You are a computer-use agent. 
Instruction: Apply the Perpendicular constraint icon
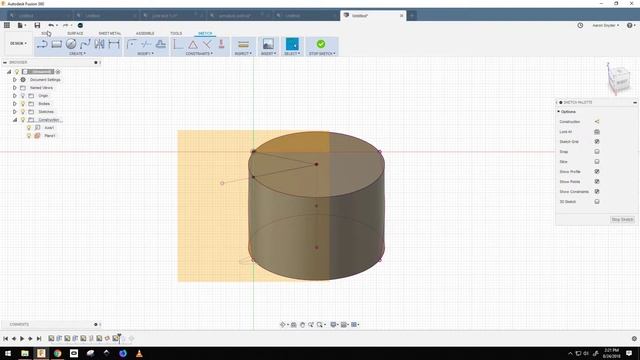tap(207, 44)
